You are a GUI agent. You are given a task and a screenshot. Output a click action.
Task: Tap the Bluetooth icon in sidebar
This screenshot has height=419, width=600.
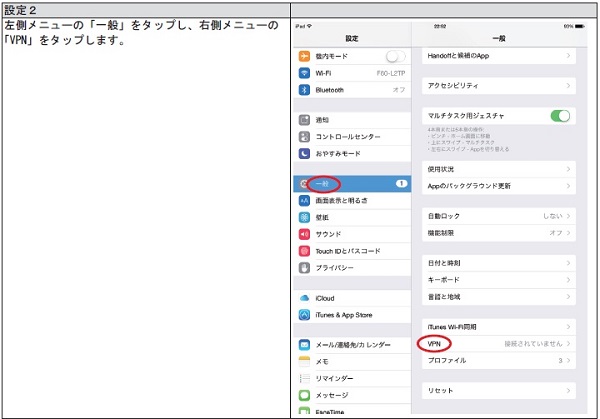pyautogui.click(x=305, y=90)
